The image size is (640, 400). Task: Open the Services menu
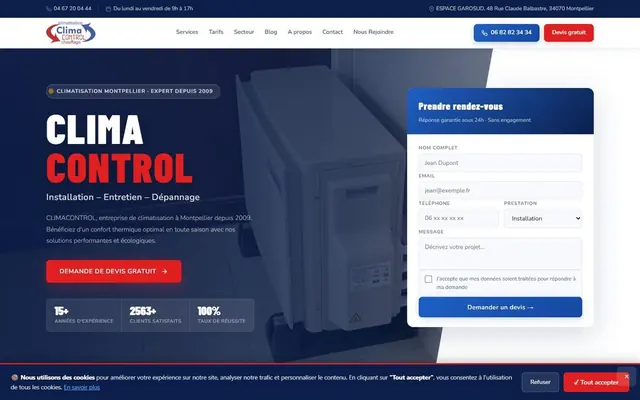coord(187,32)
